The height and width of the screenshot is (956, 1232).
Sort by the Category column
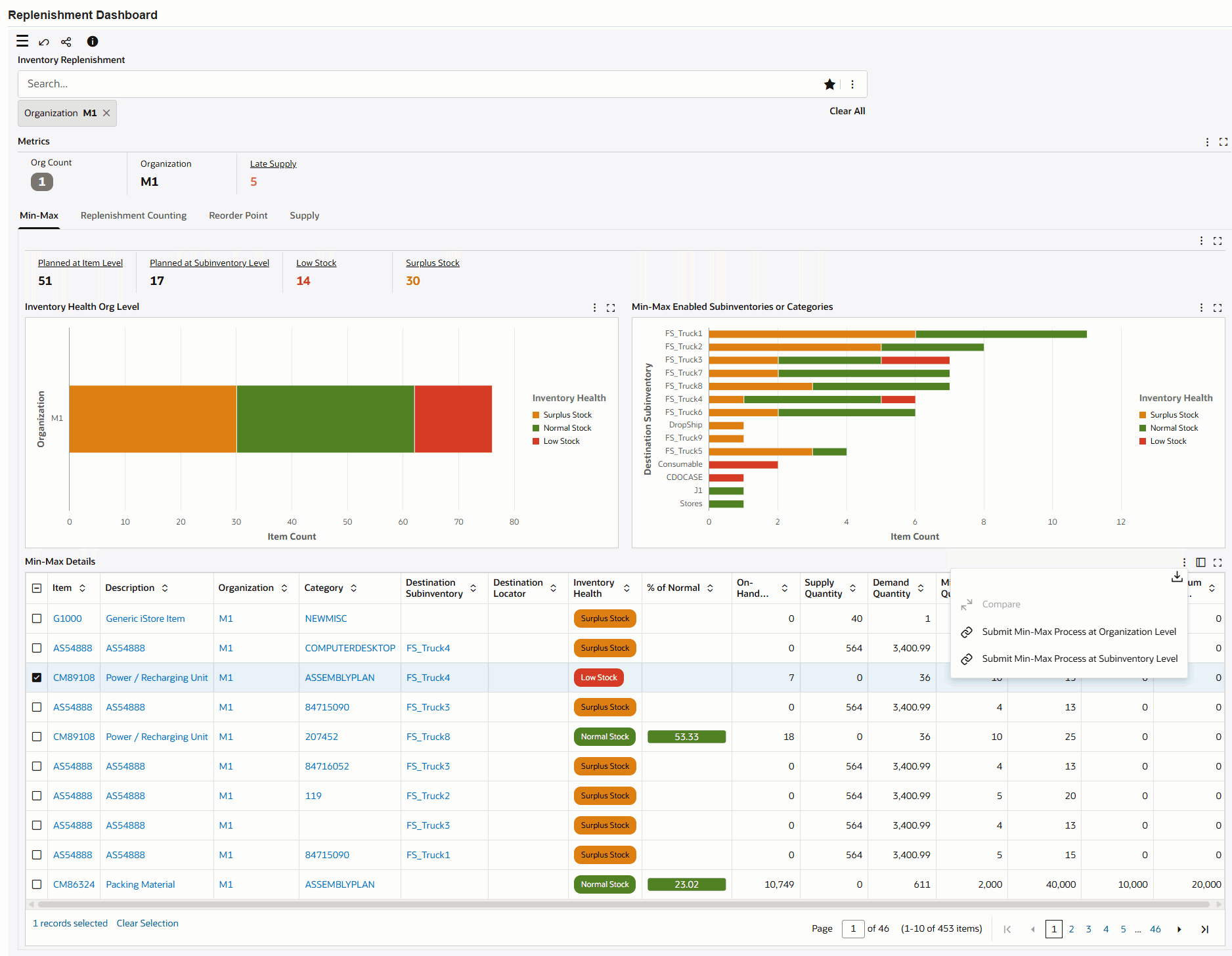click(x=353, y=588)
